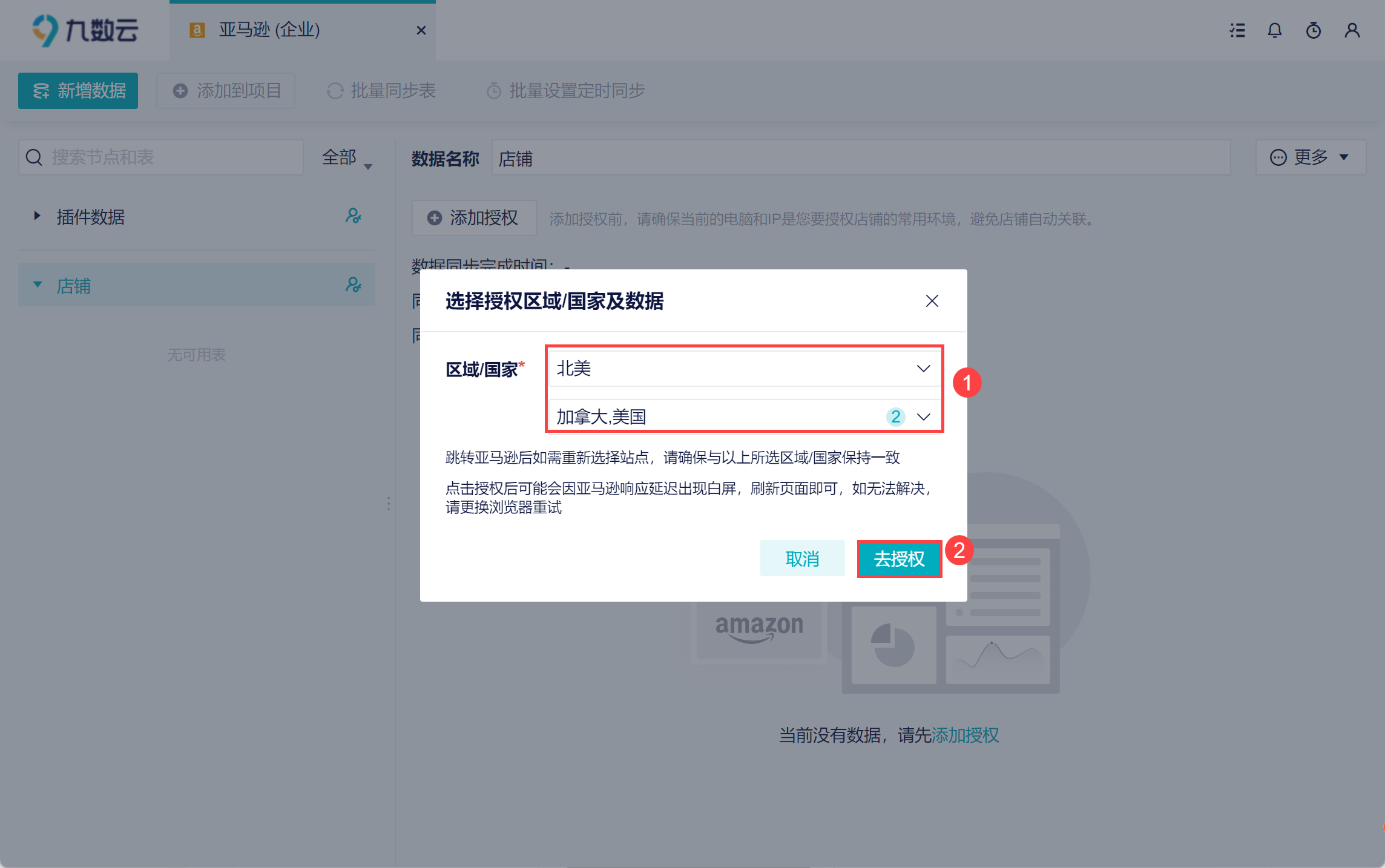The height and width of the screenshot is (868, 1385).
Task: Click the 去授权 button
Action: coord(899,559)
